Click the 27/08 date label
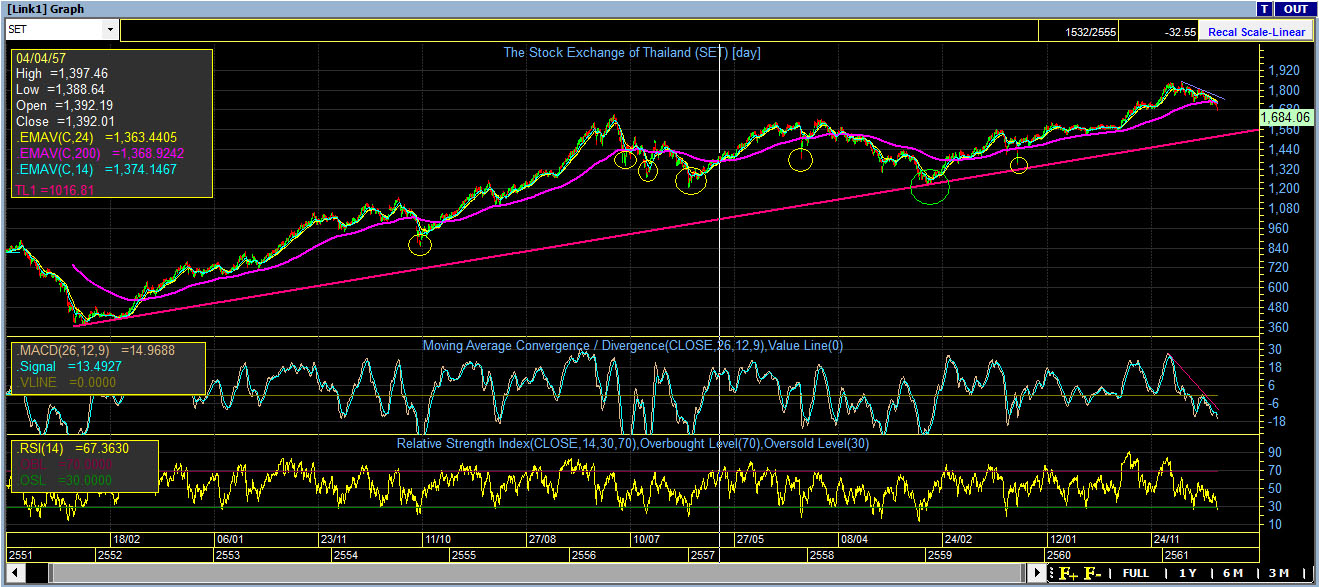1319x587 pixels. pyautogui.click(x=542, y=539)
